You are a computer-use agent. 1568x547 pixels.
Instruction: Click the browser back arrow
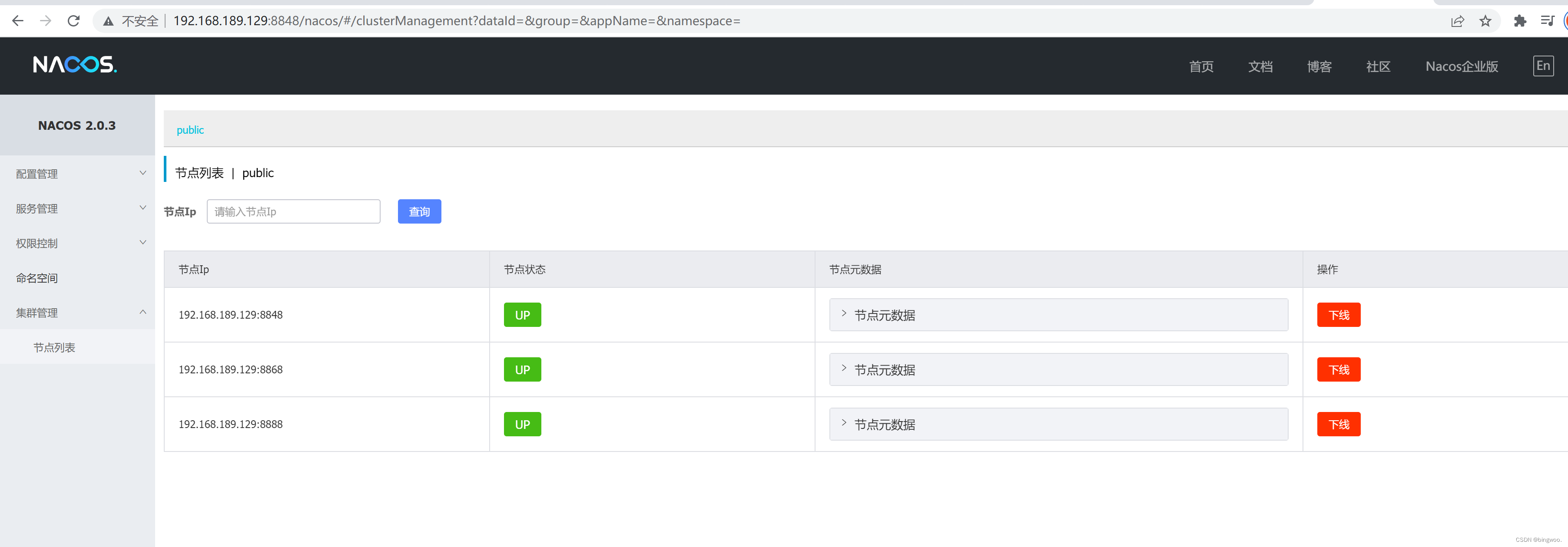[x=18, y=21]
